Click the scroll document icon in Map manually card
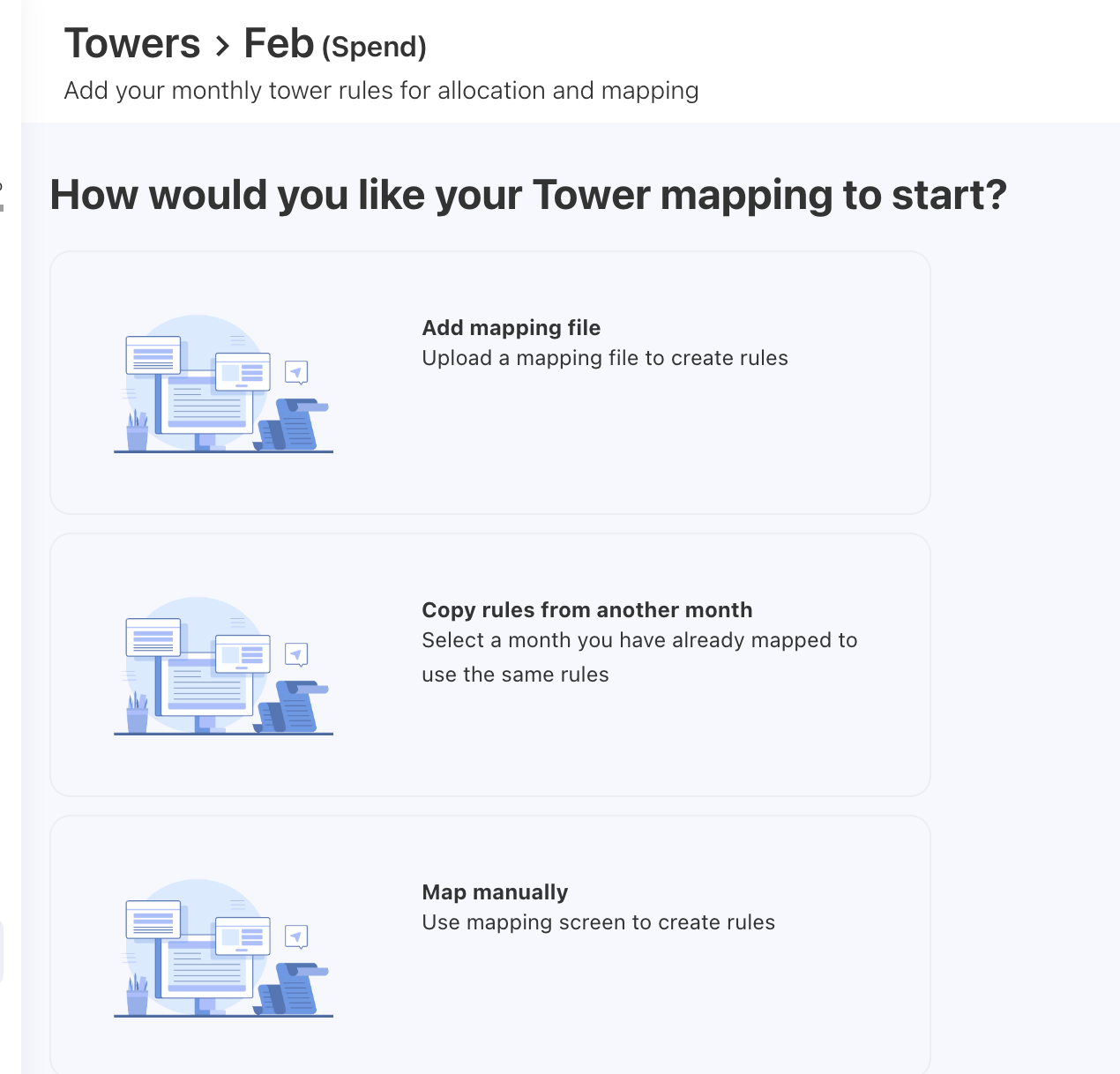 point(294,989)
